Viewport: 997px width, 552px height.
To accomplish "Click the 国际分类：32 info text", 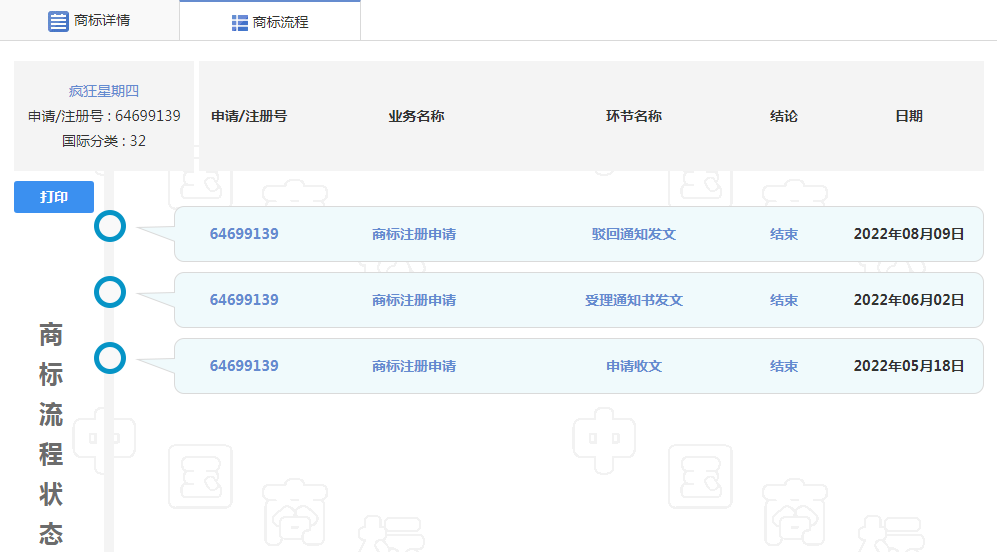I will [x=104, y=141].
